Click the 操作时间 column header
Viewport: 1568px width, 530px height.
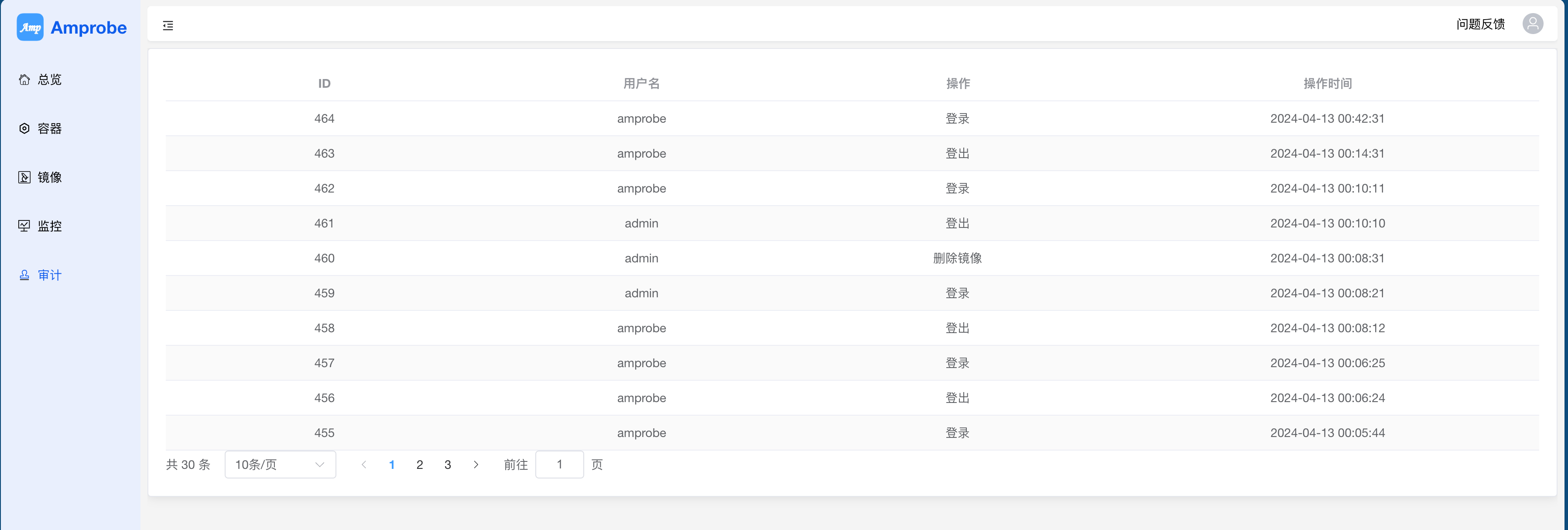click(1327, 83)
